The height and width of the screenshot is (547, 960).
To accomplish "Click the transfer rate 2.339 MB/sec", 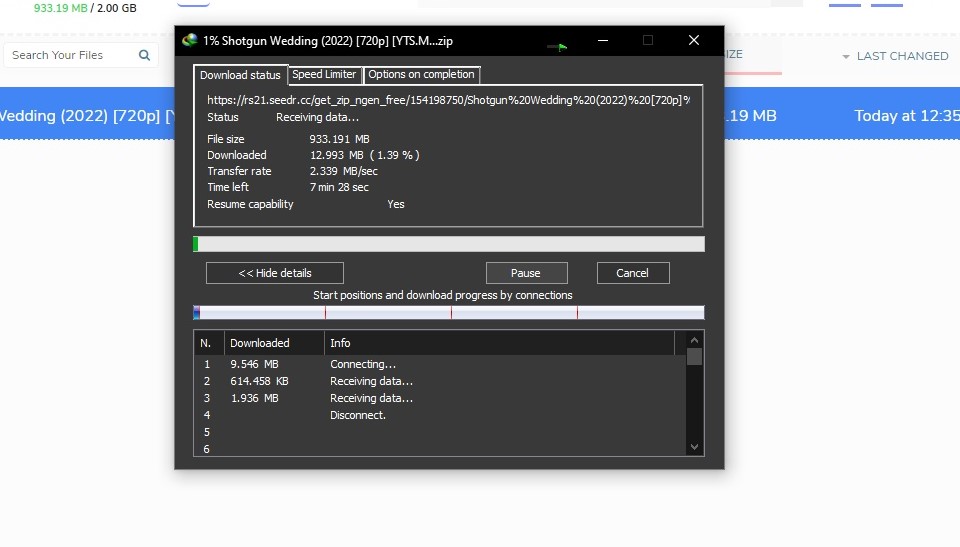I will pos(343,171).
